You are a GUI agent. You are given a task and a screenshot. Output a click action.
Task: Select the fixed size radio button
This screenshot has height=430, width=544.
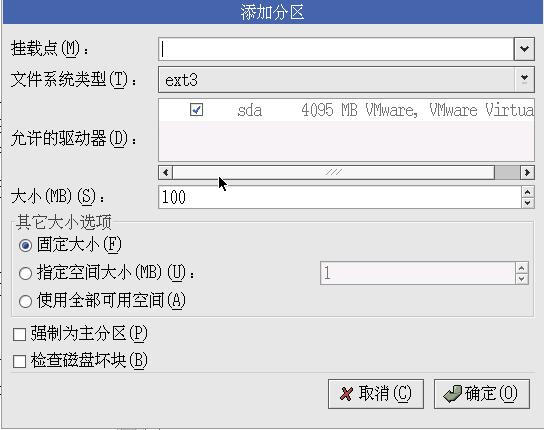25,246
